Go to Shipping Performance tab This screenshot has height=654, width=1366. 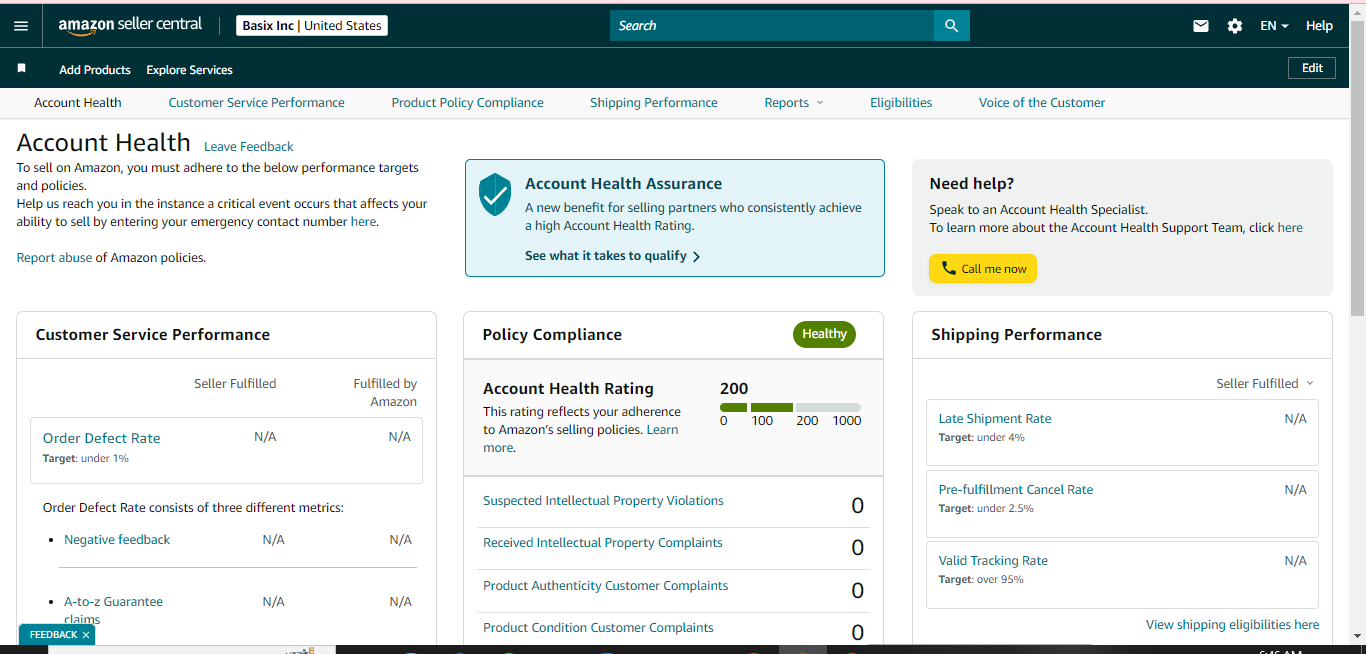(x=654, y=102)
